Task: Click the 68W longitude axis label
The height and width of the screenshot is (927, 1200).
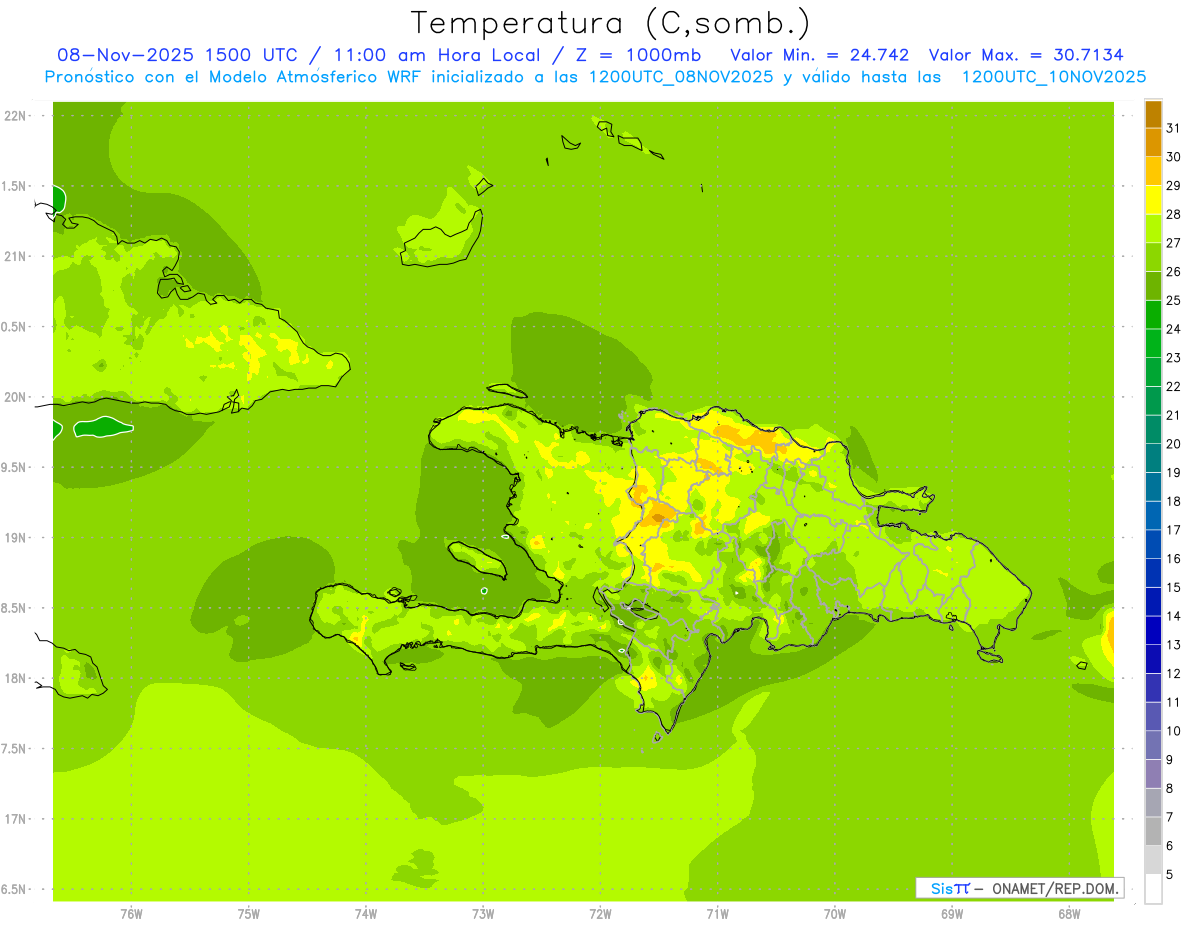Action: (1068, 913)
